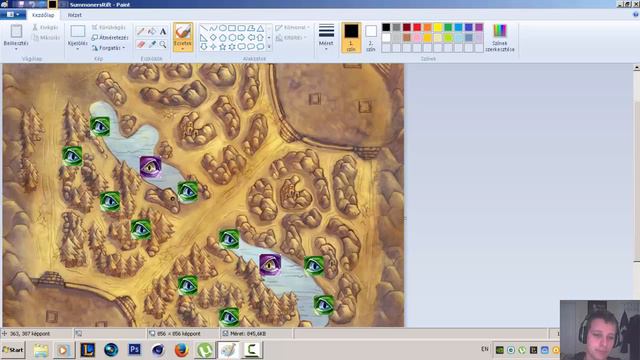Select the Color picker eyedropper tool
Image resolution: width=640 pixels, height=360 pixels.
pos(152,44)
